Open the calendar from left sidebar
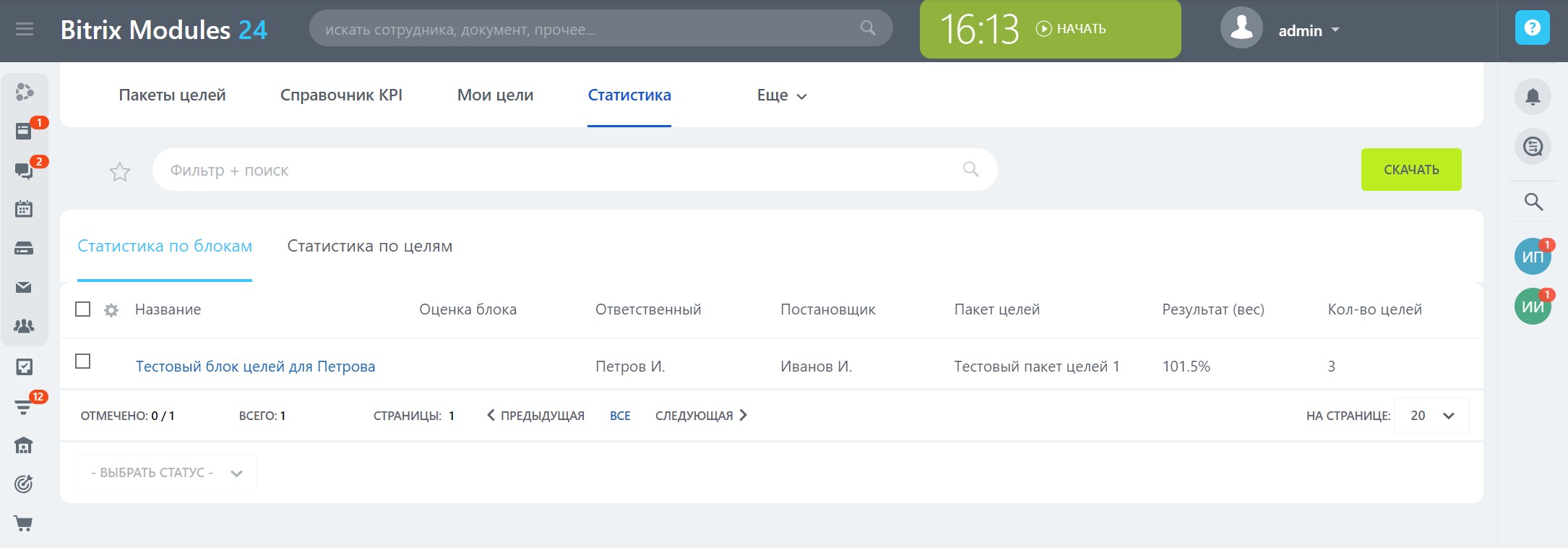 [x=24, y=209]
